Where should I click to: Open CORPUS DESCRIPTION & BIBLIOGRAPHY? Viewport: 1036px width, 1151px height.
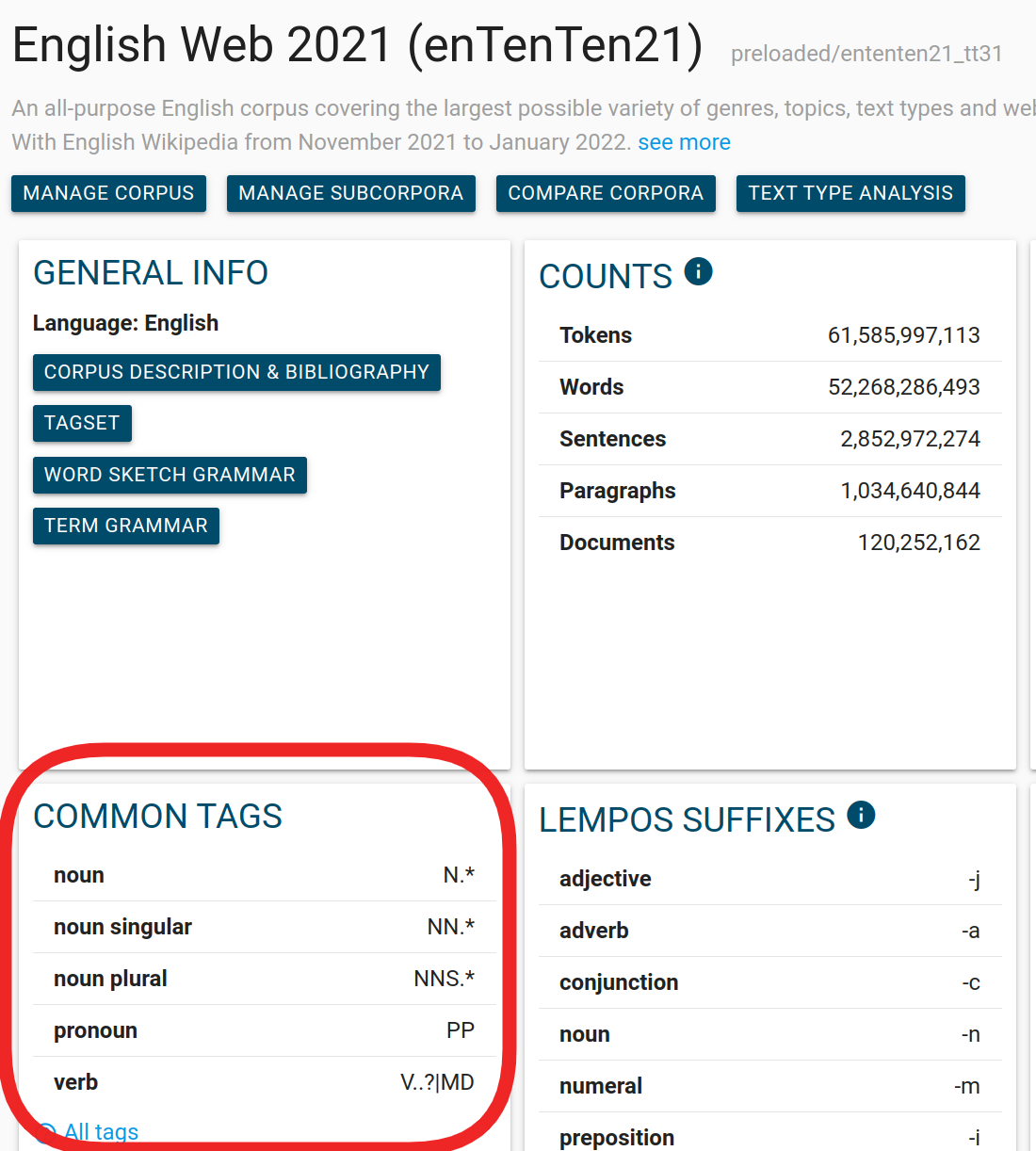tap(236, 372)
